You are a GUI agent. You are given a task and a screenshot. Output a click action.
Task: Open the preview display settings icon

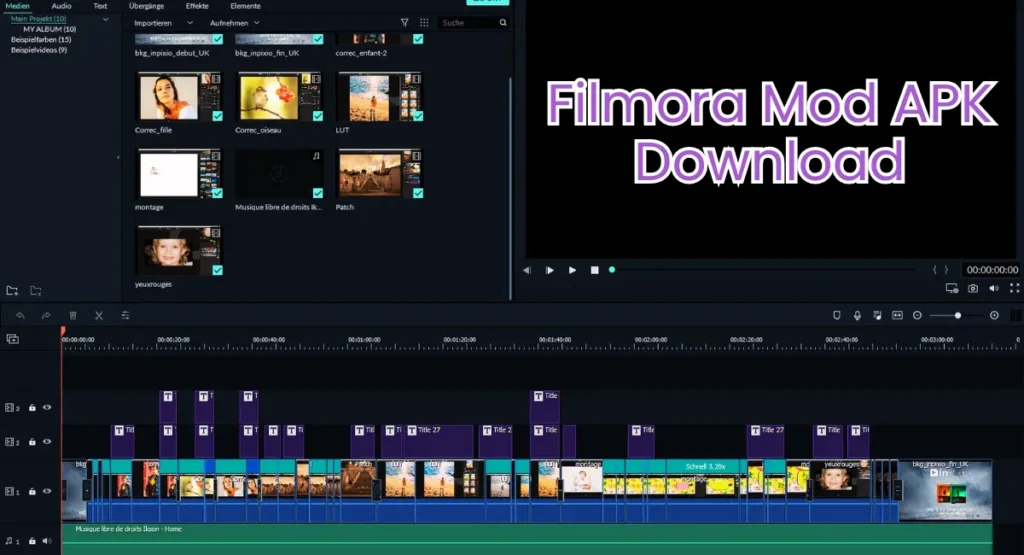[952, 288]
